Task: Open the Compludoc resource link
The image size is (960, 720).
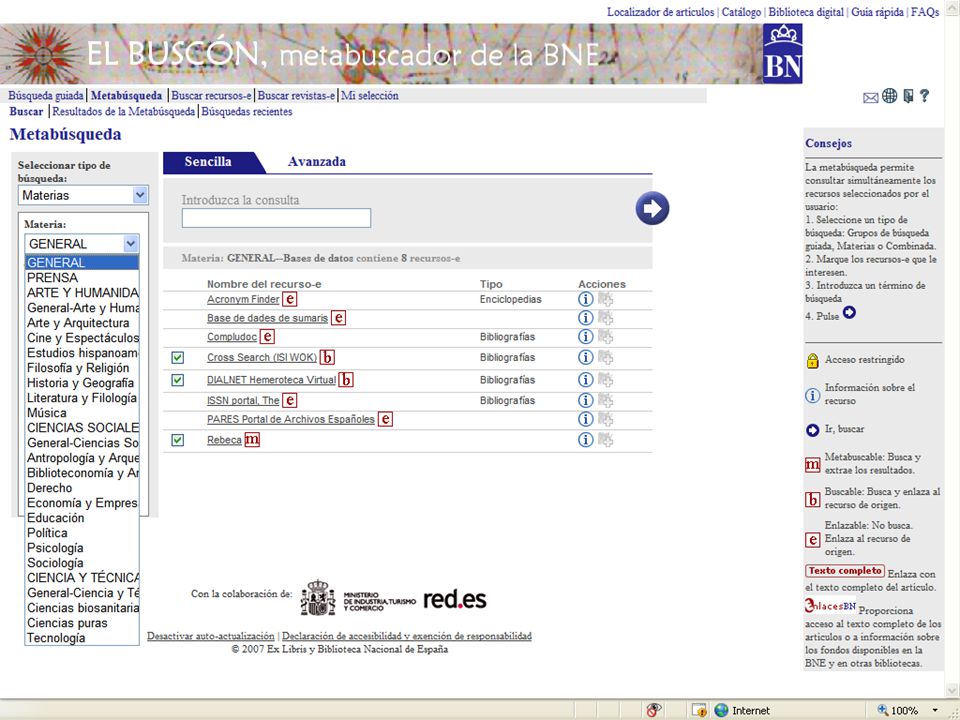Action: [x=232, y=337]
